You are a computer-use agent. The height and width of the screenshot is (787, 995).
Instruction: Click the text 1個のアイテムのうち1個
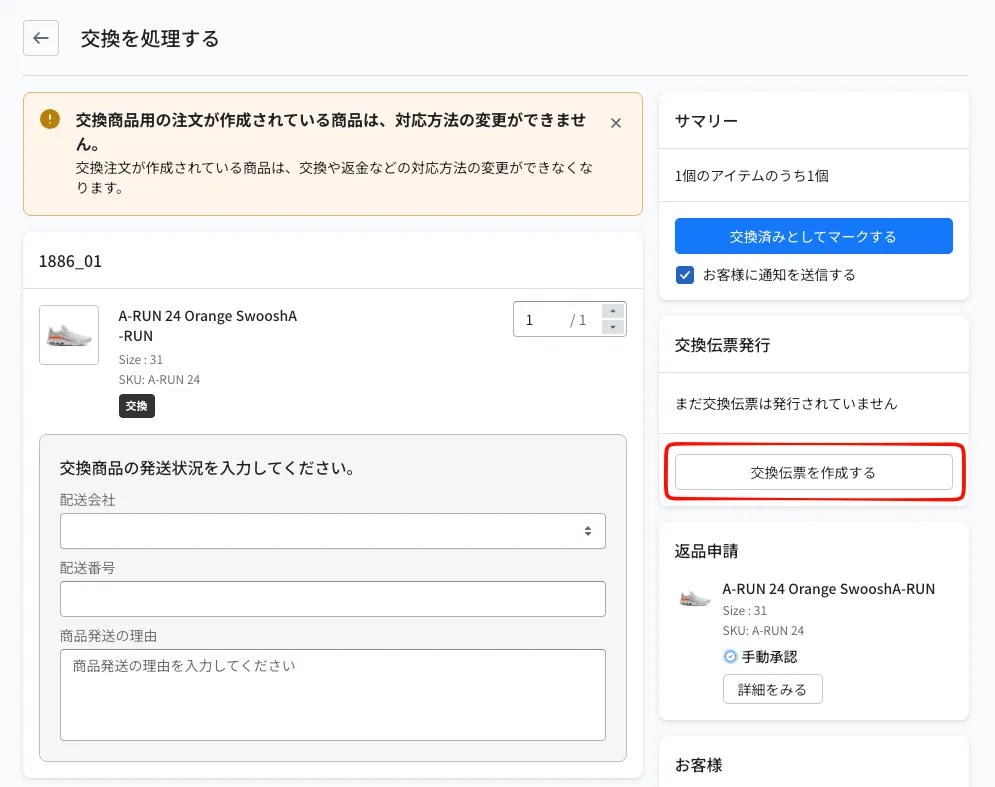coord(751,176)
